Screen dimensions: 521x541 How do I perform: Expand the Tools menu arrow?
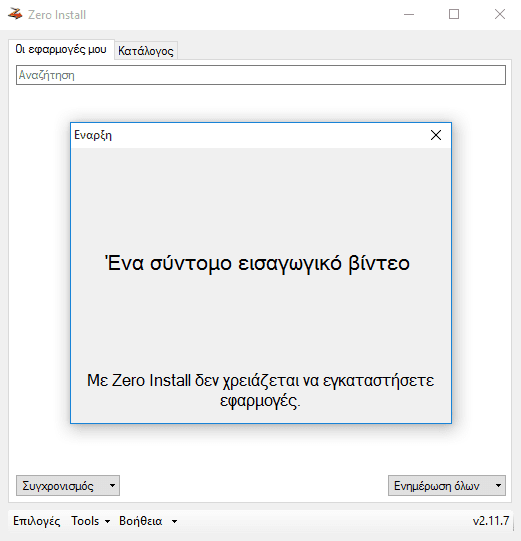[x=107, y=521]
